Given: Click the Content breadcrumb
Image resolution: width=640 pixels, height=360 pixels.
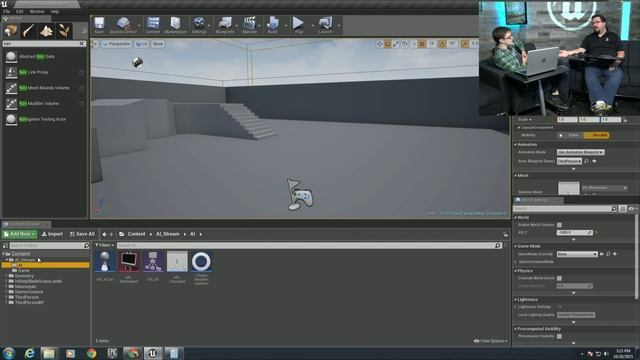Looking at the screenshot, I should (x=136, y=234).
